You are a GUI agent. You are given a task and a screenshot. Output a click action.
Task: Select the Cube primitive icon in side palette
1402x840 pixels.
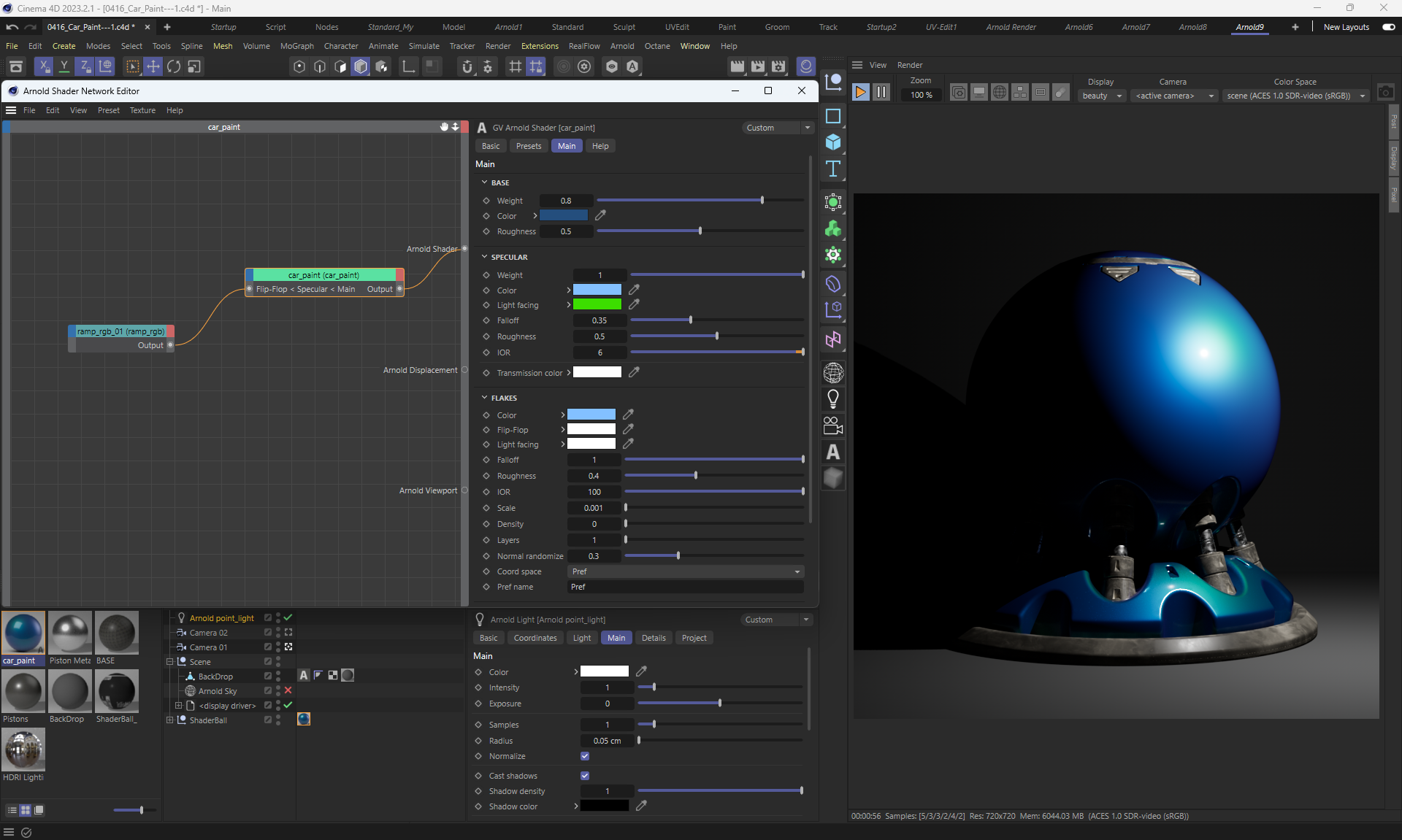click(833, 142)
